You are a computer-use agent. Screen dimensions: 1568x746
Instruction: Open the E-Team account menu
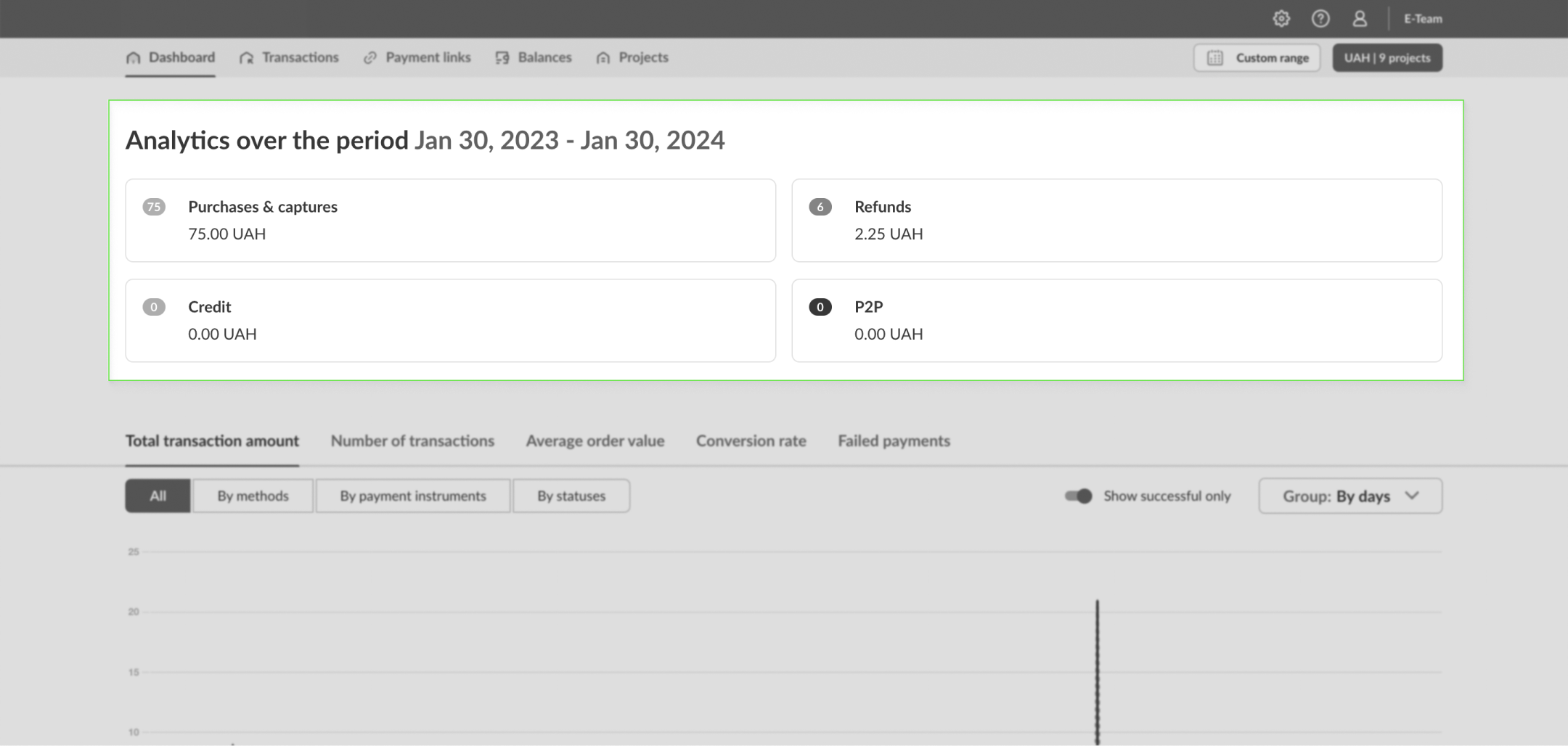1422,19
